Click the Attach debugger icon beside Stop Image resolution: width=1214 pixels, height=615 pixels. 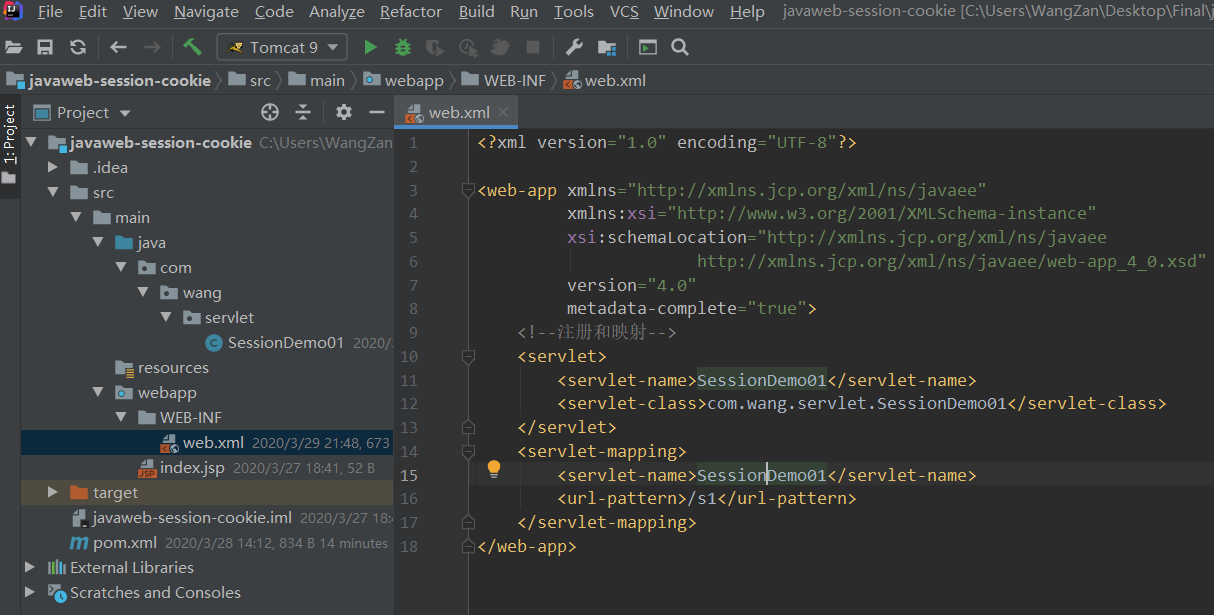coord(501,47)
